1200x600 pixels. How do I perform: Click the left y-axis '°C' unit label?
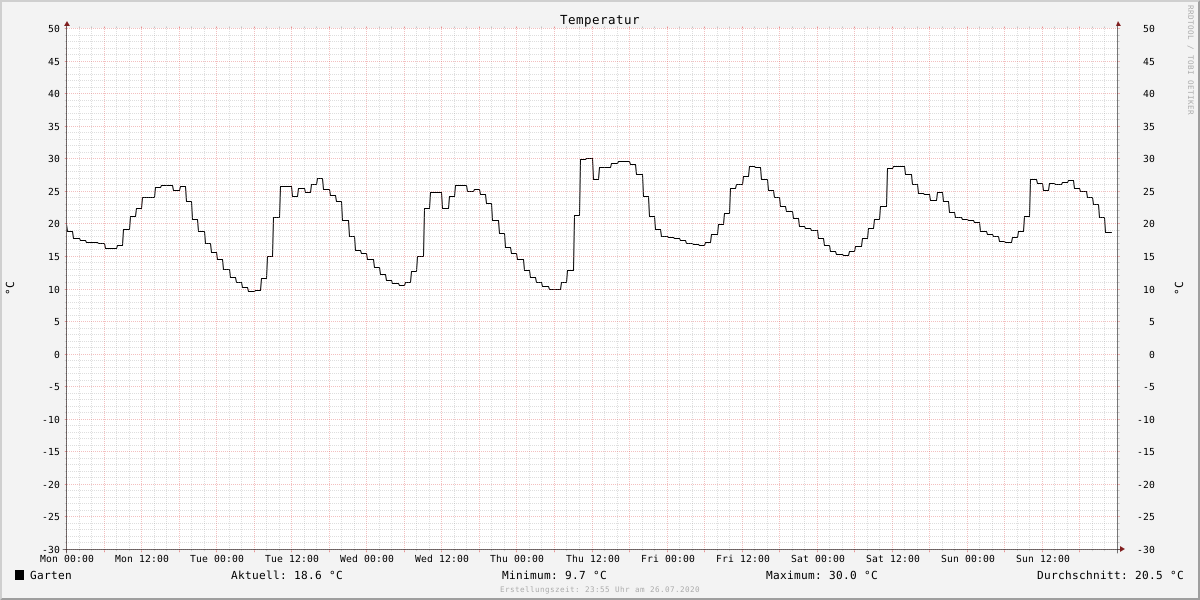click(x=10, y=288)
